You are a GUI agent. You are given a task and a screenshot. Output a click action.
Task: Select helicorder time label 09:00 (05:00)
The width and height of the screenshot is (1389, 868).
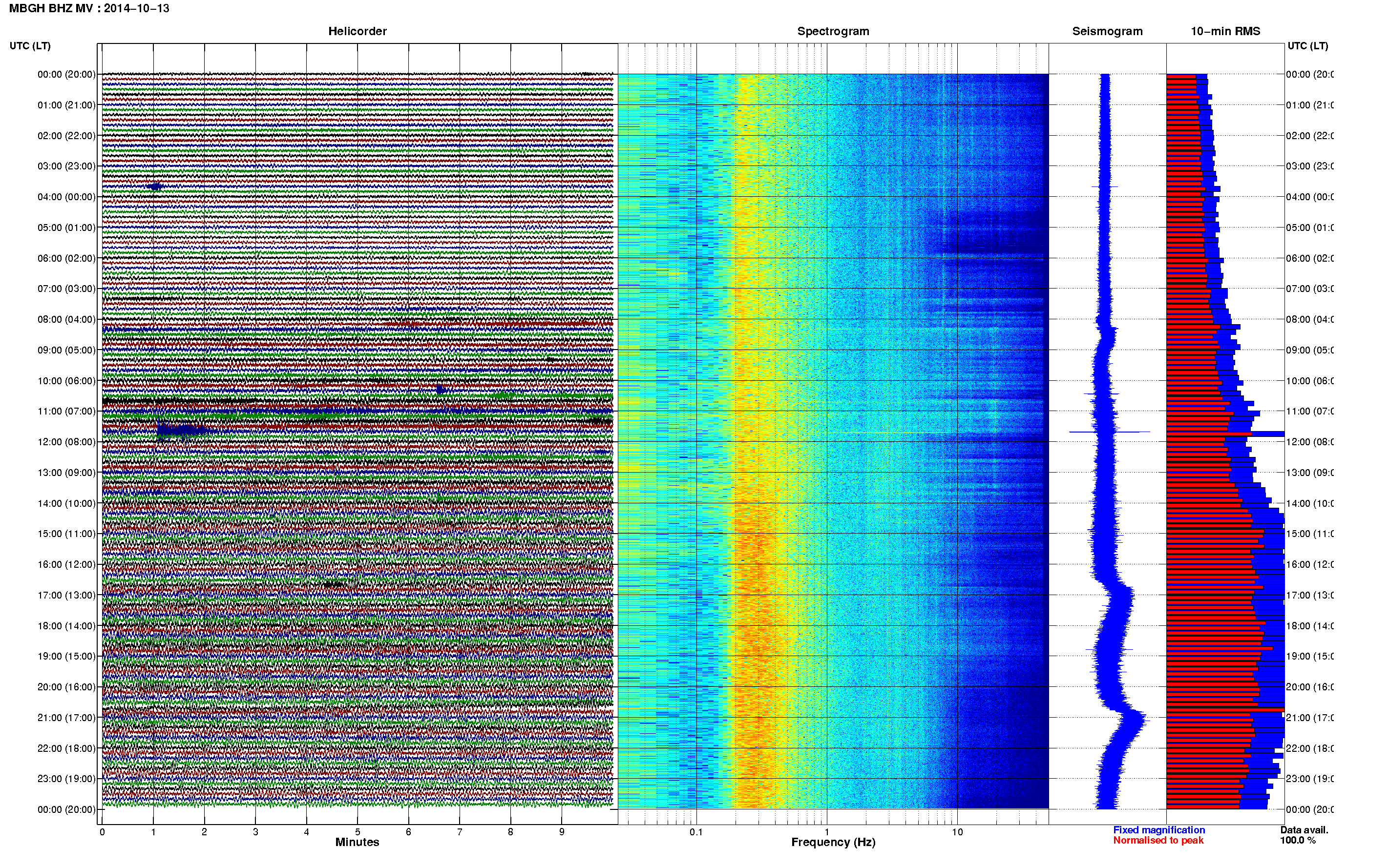click(66, 350)
